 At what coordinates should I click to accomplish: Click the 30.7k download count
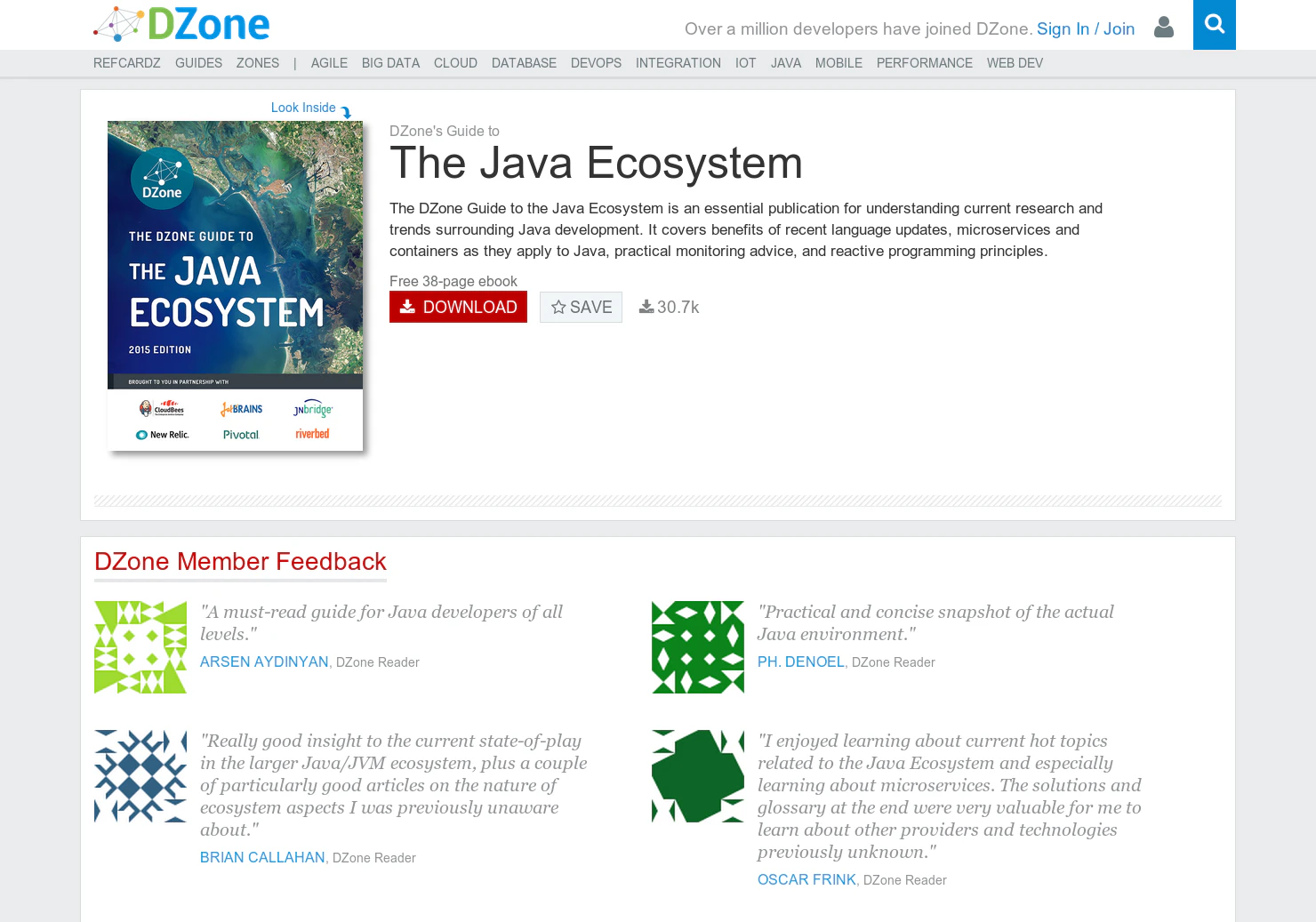(678, 307)
